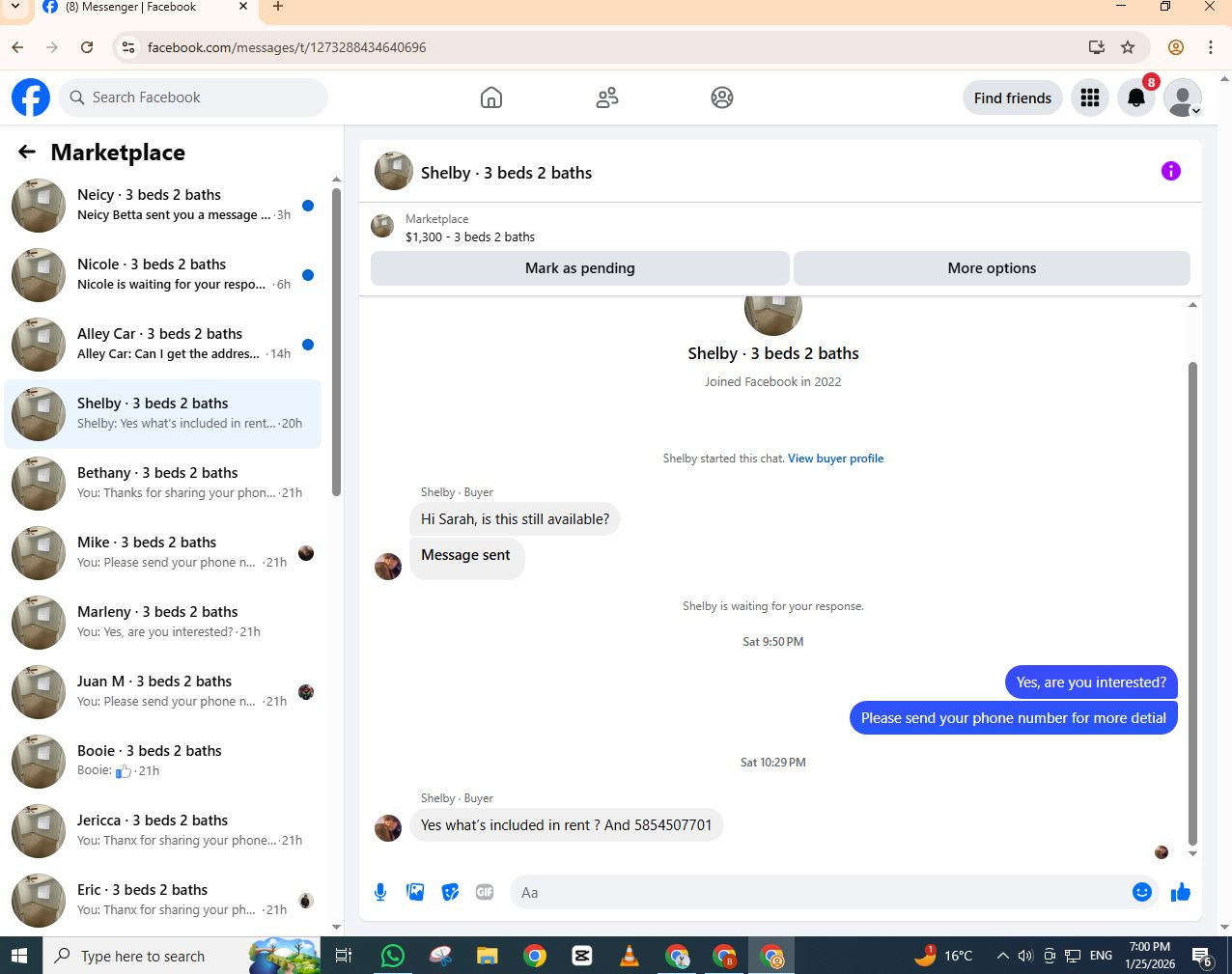Click the More options button
The image size is (1232, 974).
(992, 268)
